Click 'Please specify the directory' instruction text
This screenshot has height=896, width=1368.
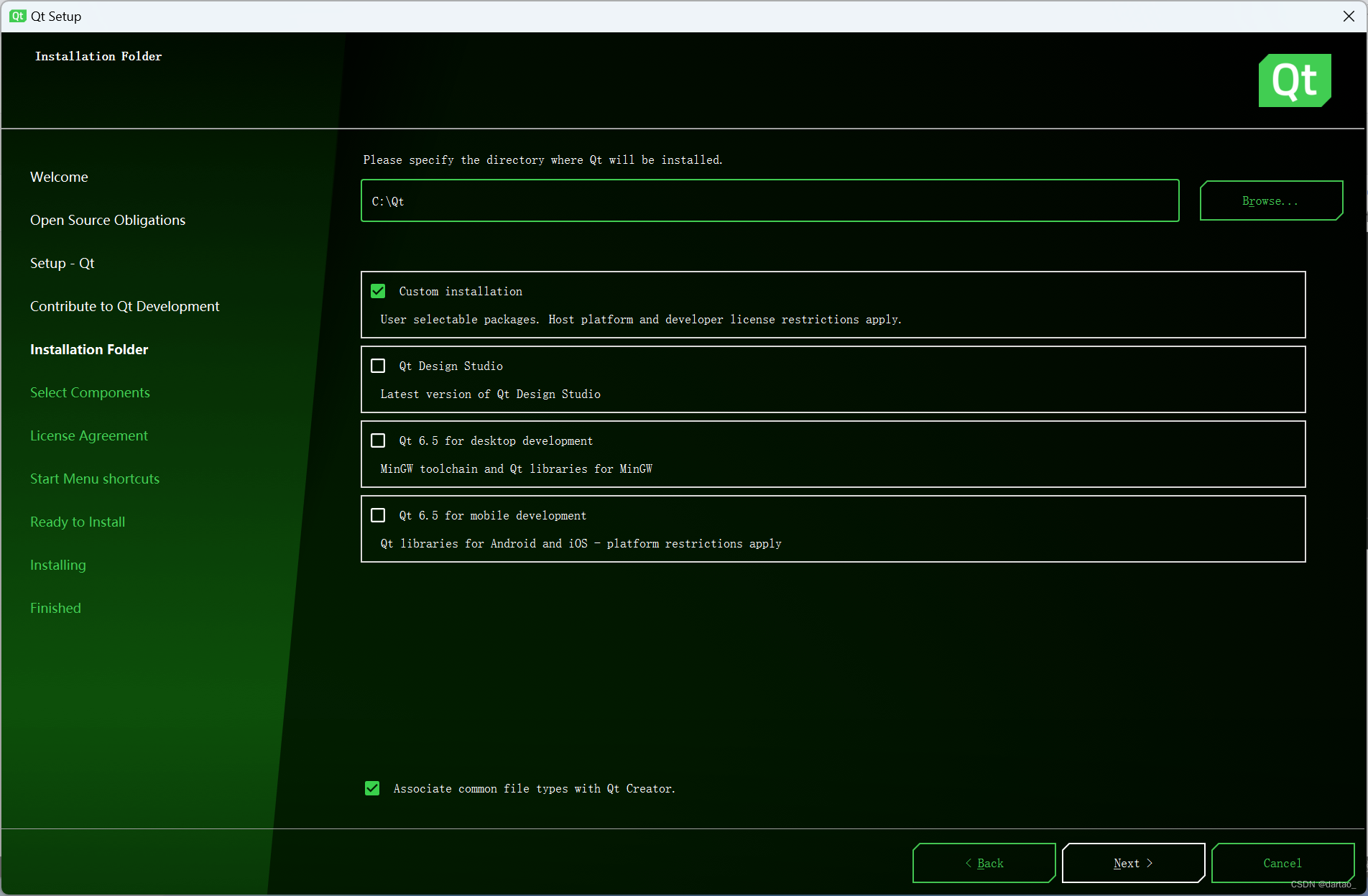pyautogui.click(x=542, y=160)
